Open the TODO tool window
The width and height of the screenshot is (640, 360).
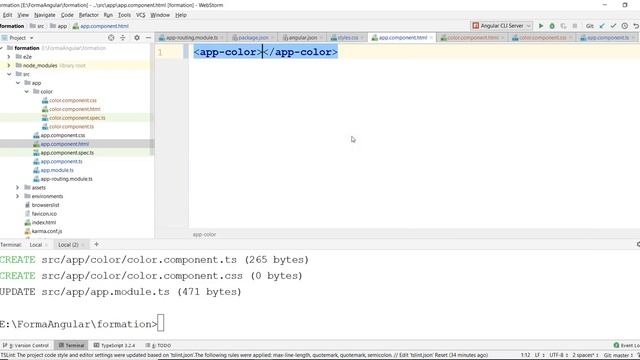pyautogui.click(x=158, y=345)
